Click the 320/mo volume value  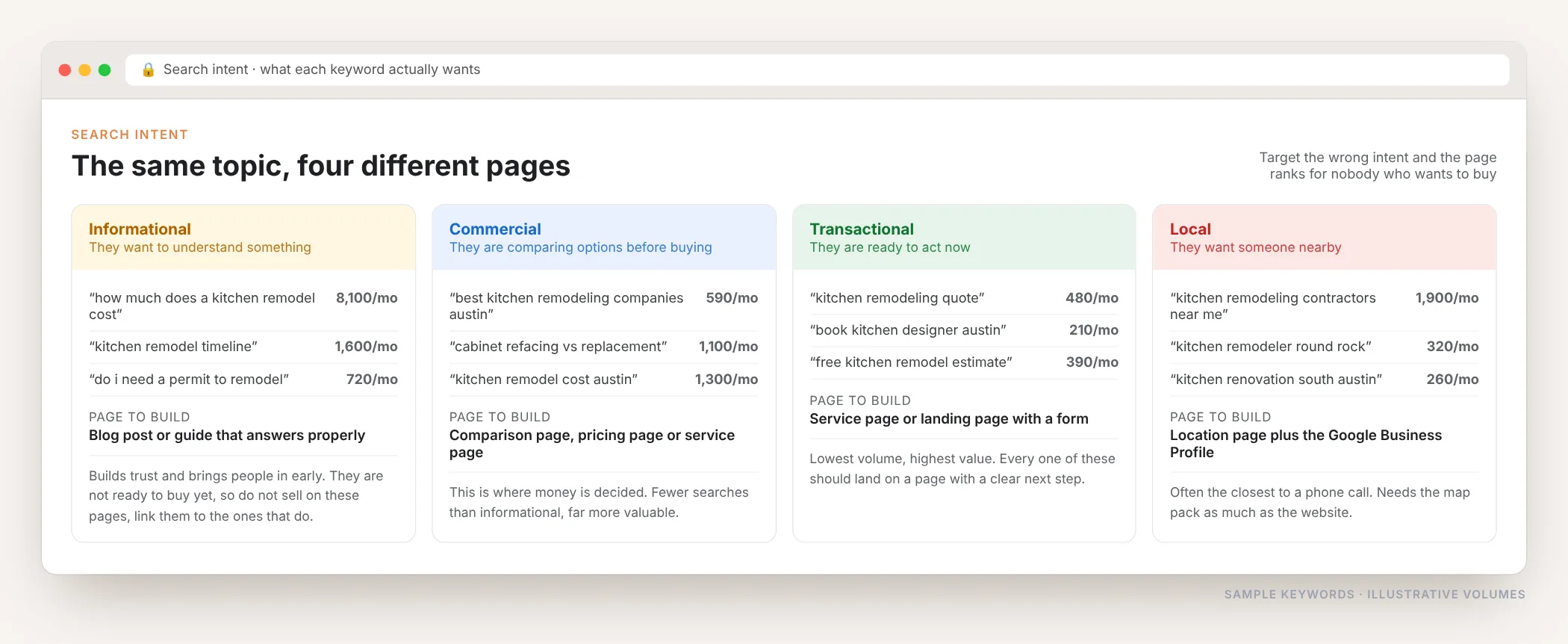(1452, 346)
